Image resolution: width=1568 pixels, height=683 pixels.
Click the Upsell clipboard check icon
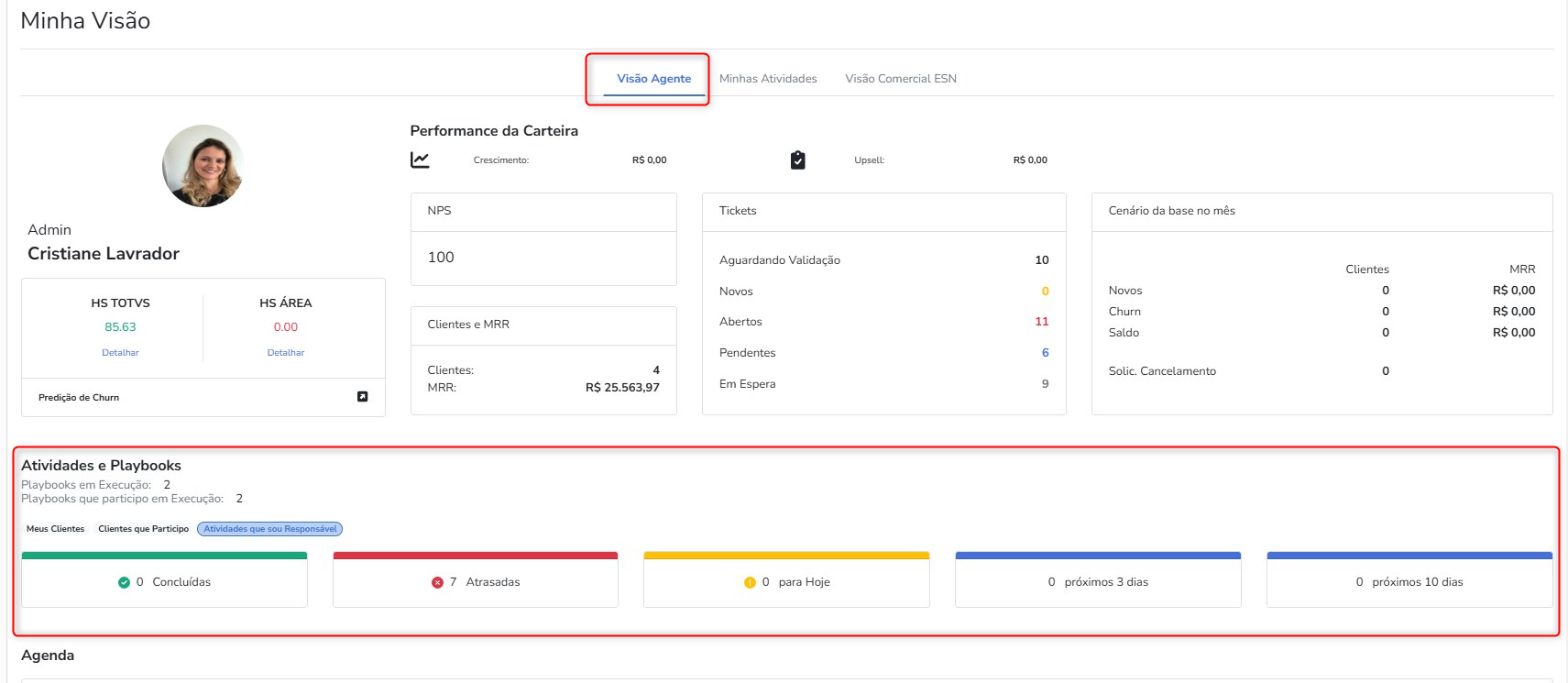click(797, 160)
